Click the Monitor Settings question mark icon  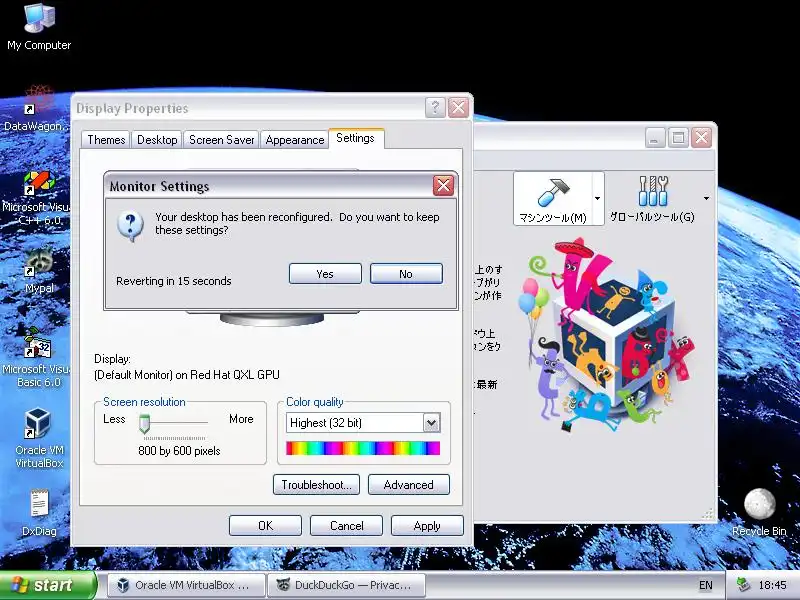(130, 225)
